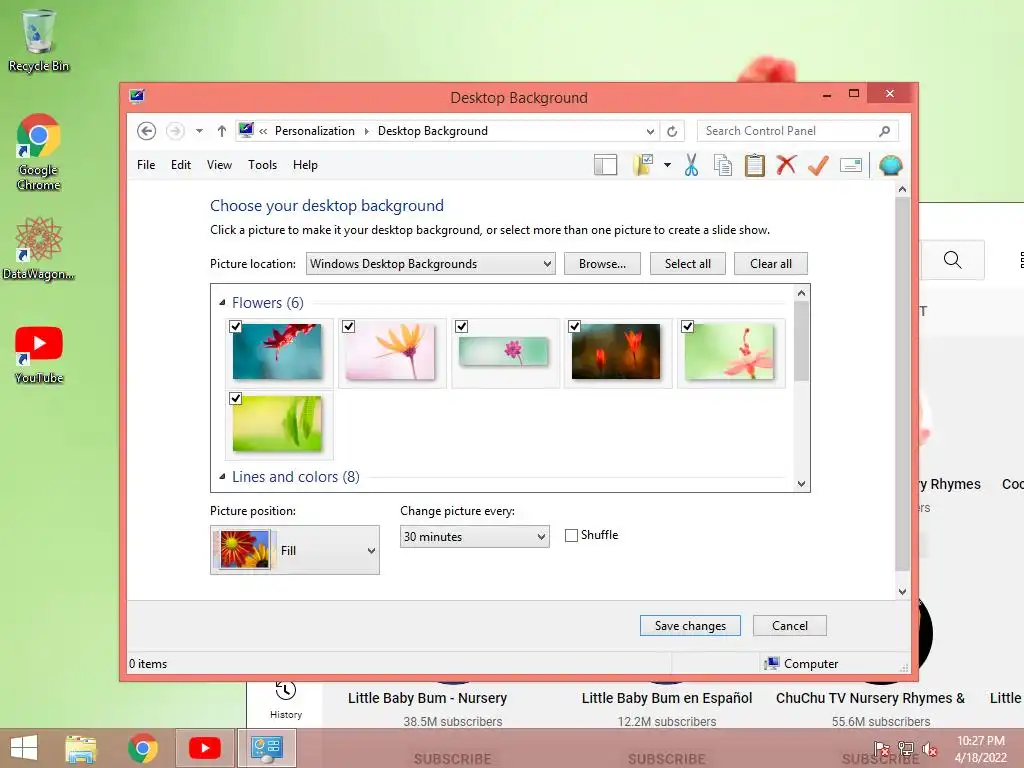Click the Action Center flag tray icon
The height and width of the screenshot is (768, 1024).
click(x=882, y=749)
